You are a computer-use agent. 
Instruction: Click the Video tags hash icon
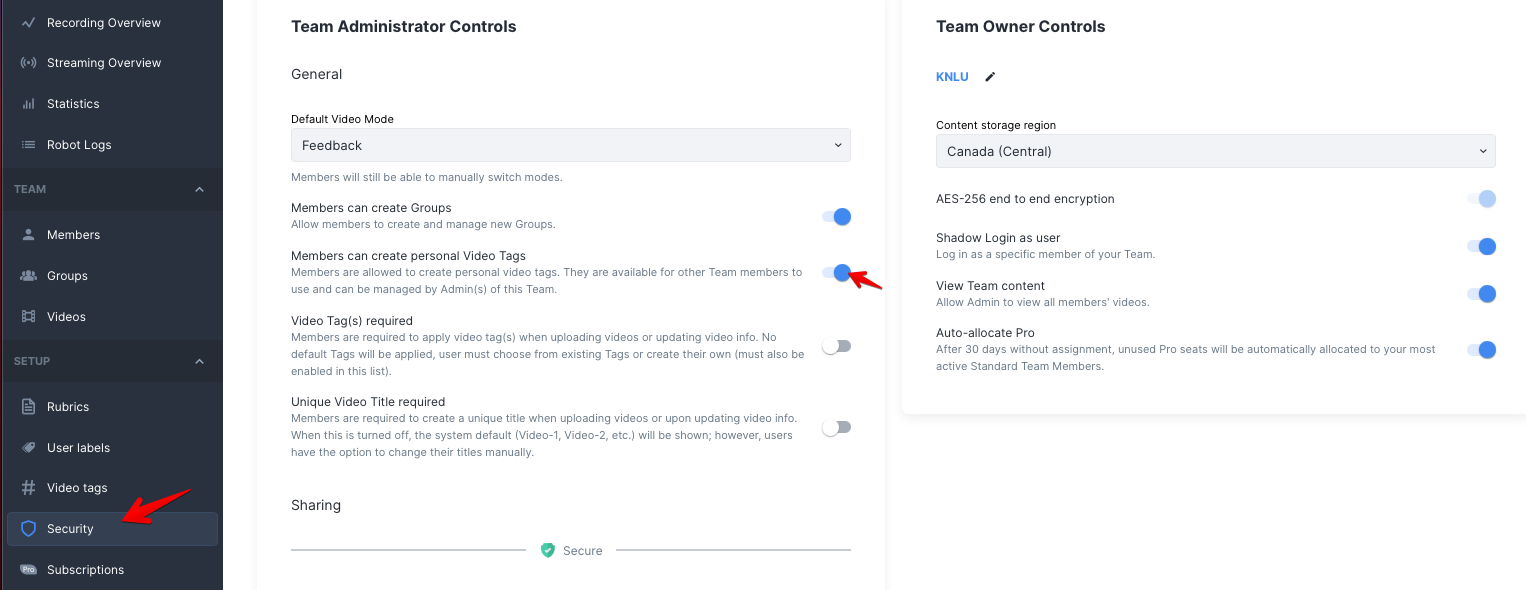tap(28, 488)
